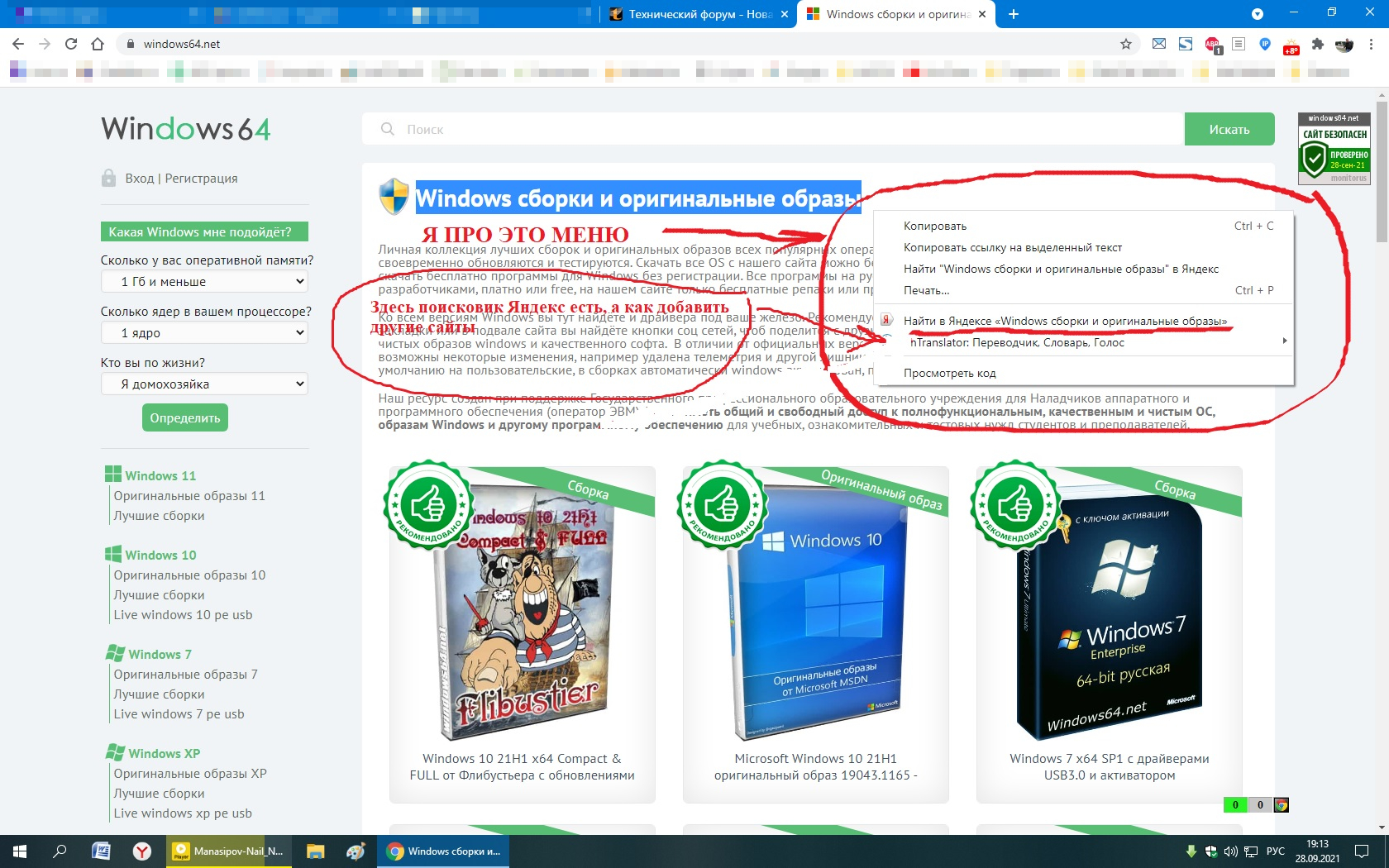Open the browser home page
This screenshot has width=1389, height=868.
pos(98,44)
